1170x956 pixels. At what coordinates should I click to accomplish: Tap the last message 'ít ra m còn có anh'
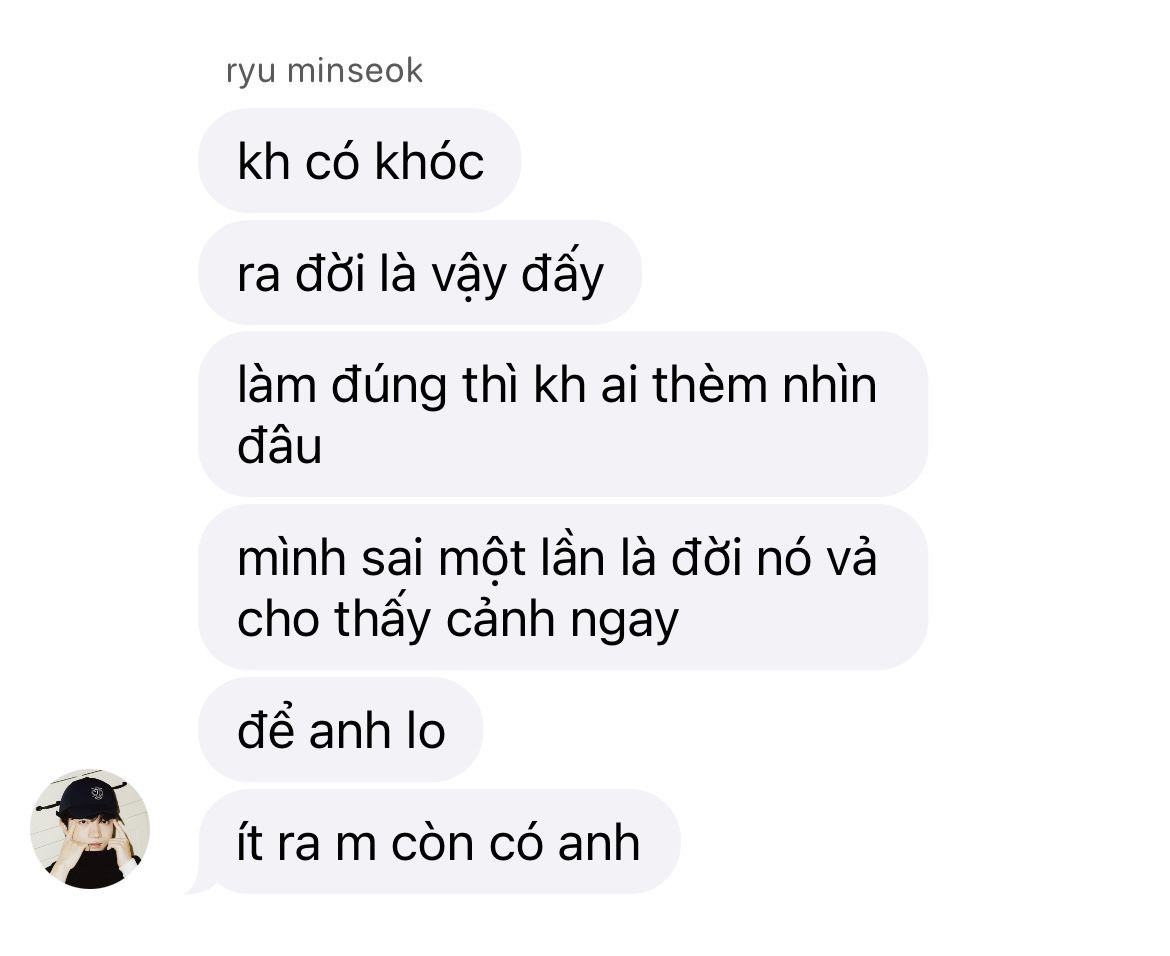[x=439, y=842]
